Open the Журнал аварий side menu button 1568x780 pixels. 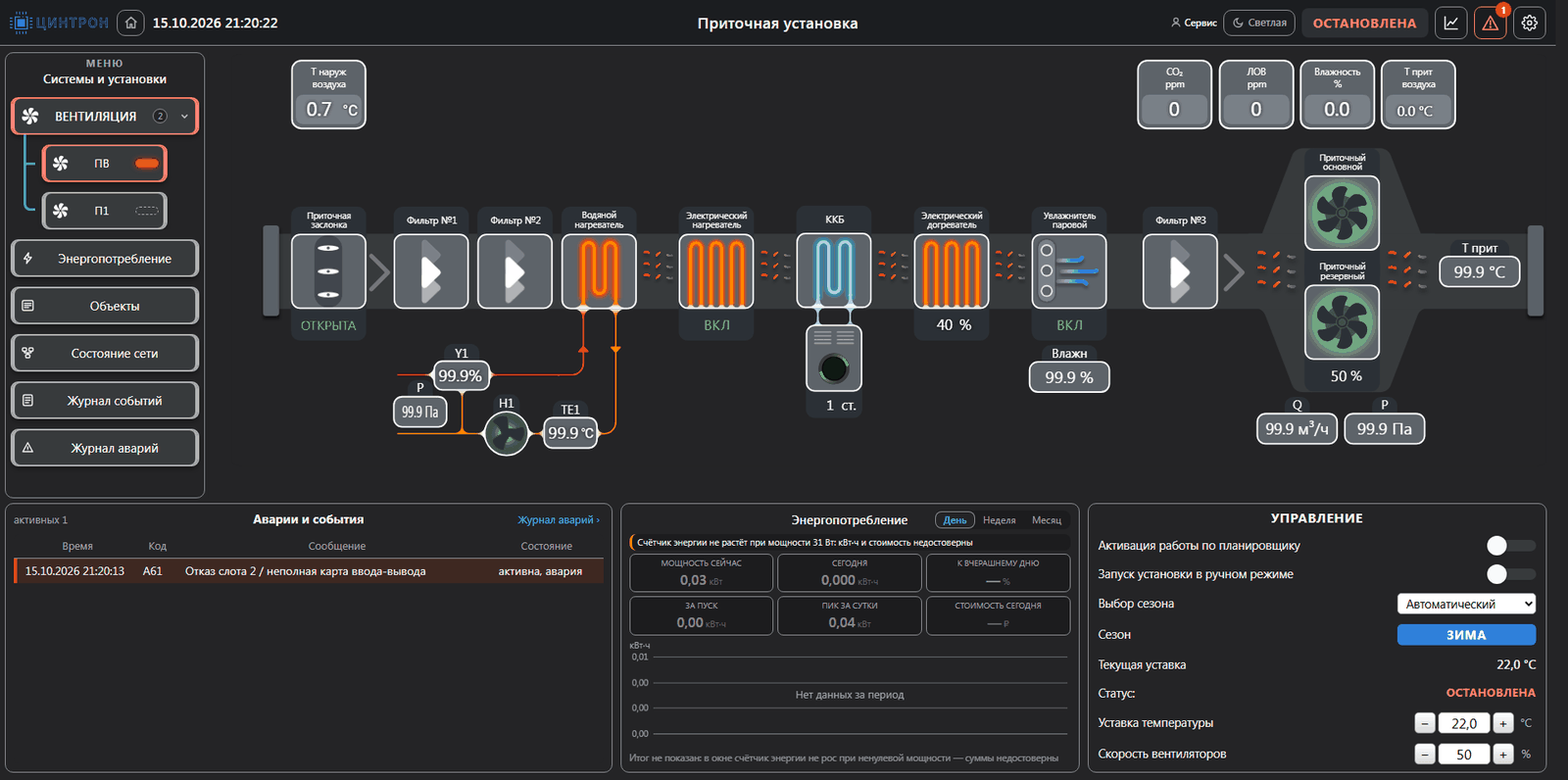coord(105,448)
